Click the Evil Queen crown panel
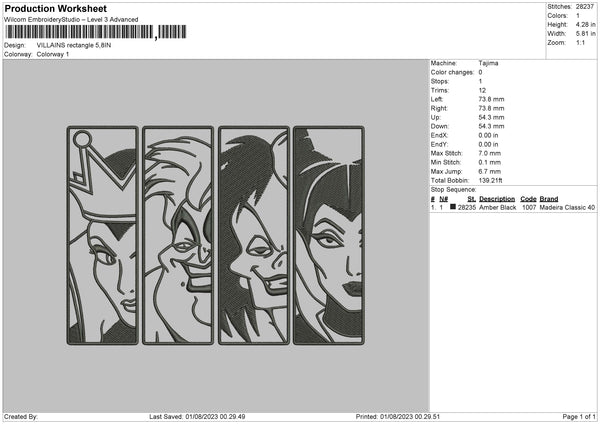The height and width of the screenshot is (424, 600). pyautogui.click(x=103, y=235)
